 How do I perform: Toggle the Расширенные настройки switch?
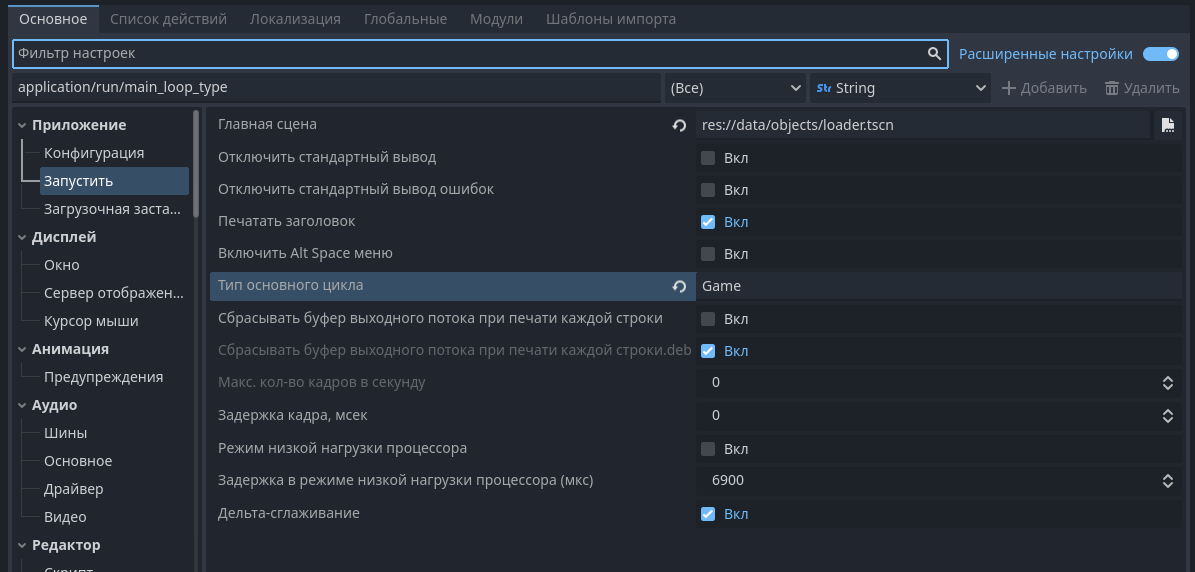point(1160,54)
